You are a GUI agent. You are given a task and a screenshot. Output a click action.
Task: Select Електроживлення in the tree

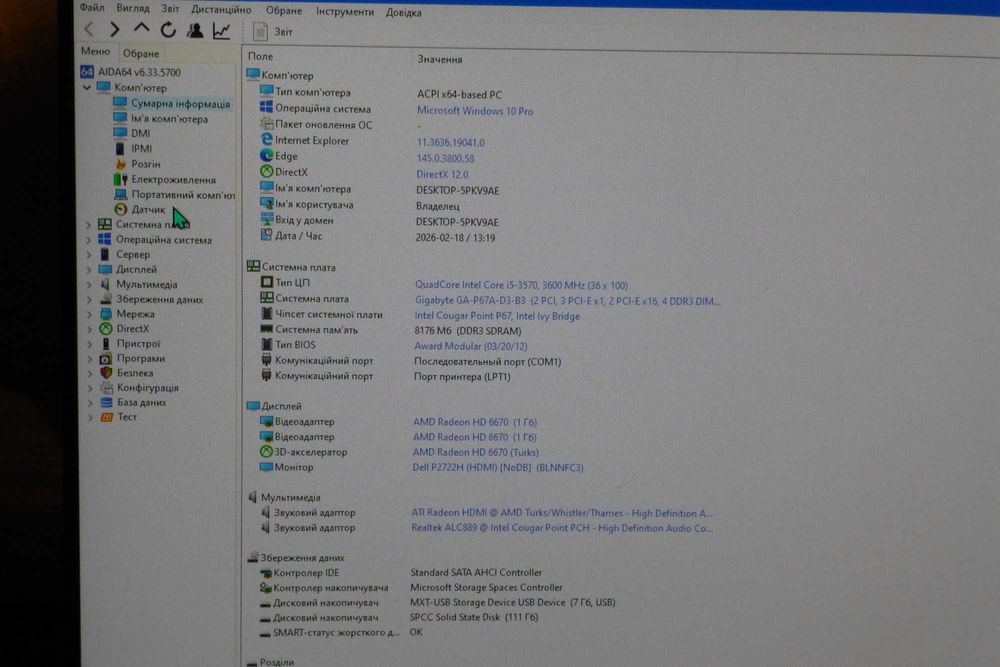(x=173, y=180)
